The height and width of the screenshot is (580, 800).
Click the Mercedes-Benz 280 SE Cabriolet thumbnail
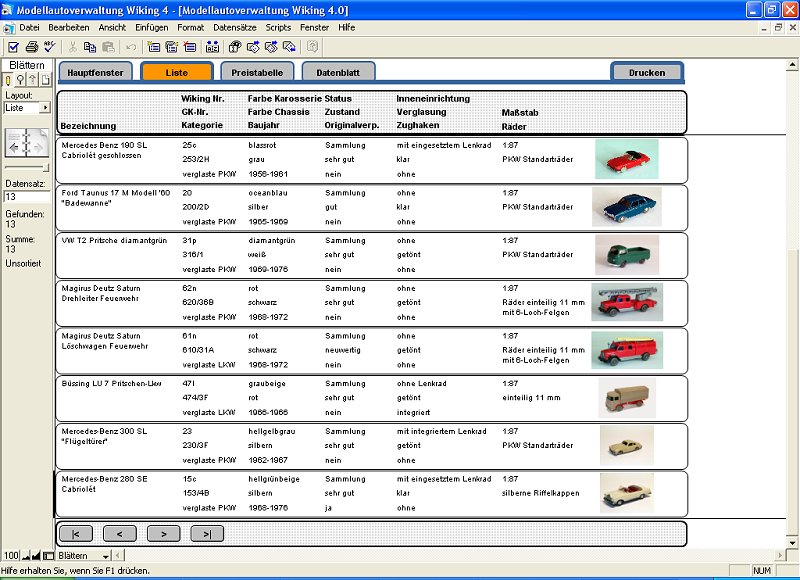coord(627,493)
